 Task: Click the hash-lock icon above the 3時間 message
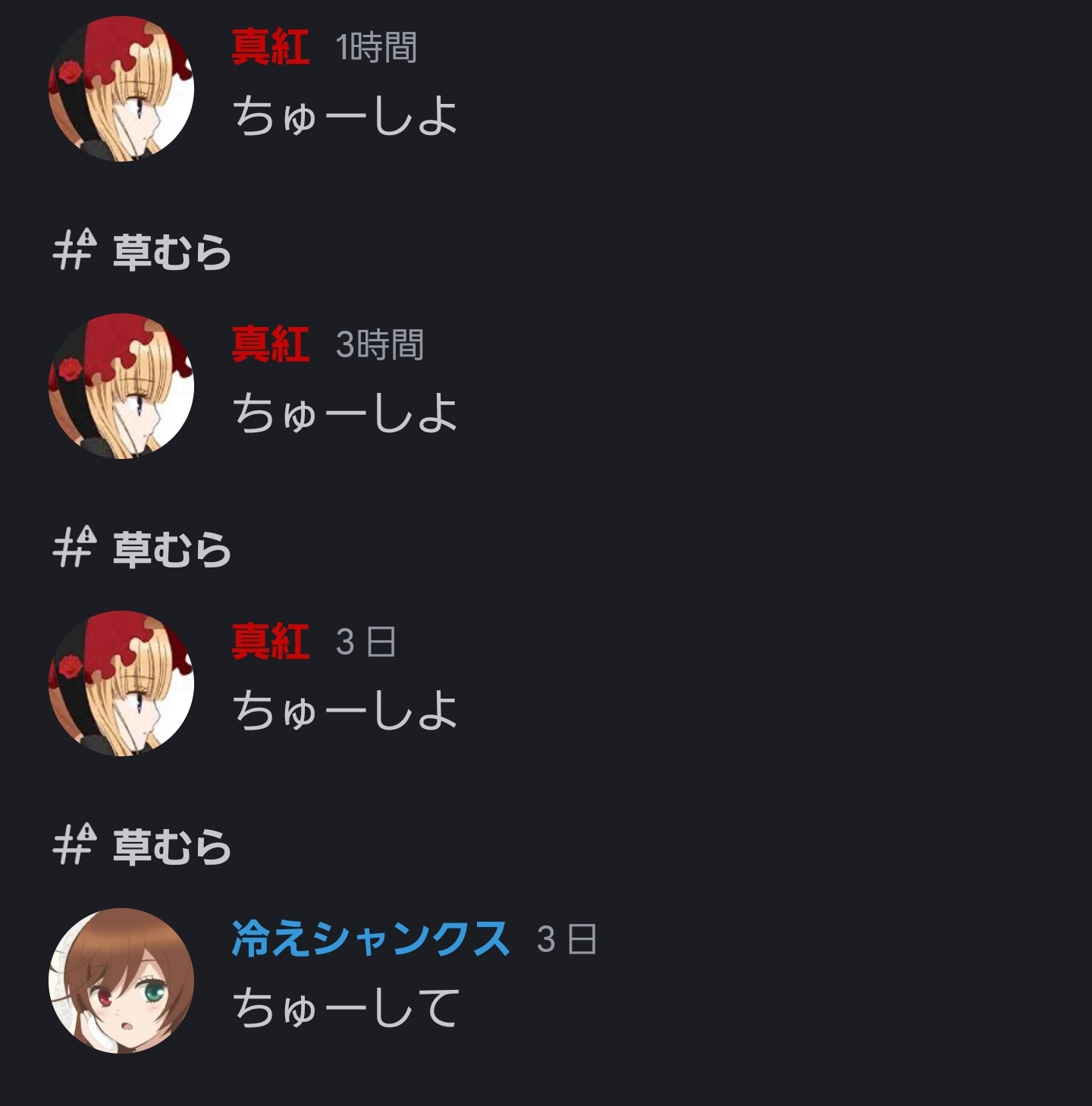[x=75, y=250]
